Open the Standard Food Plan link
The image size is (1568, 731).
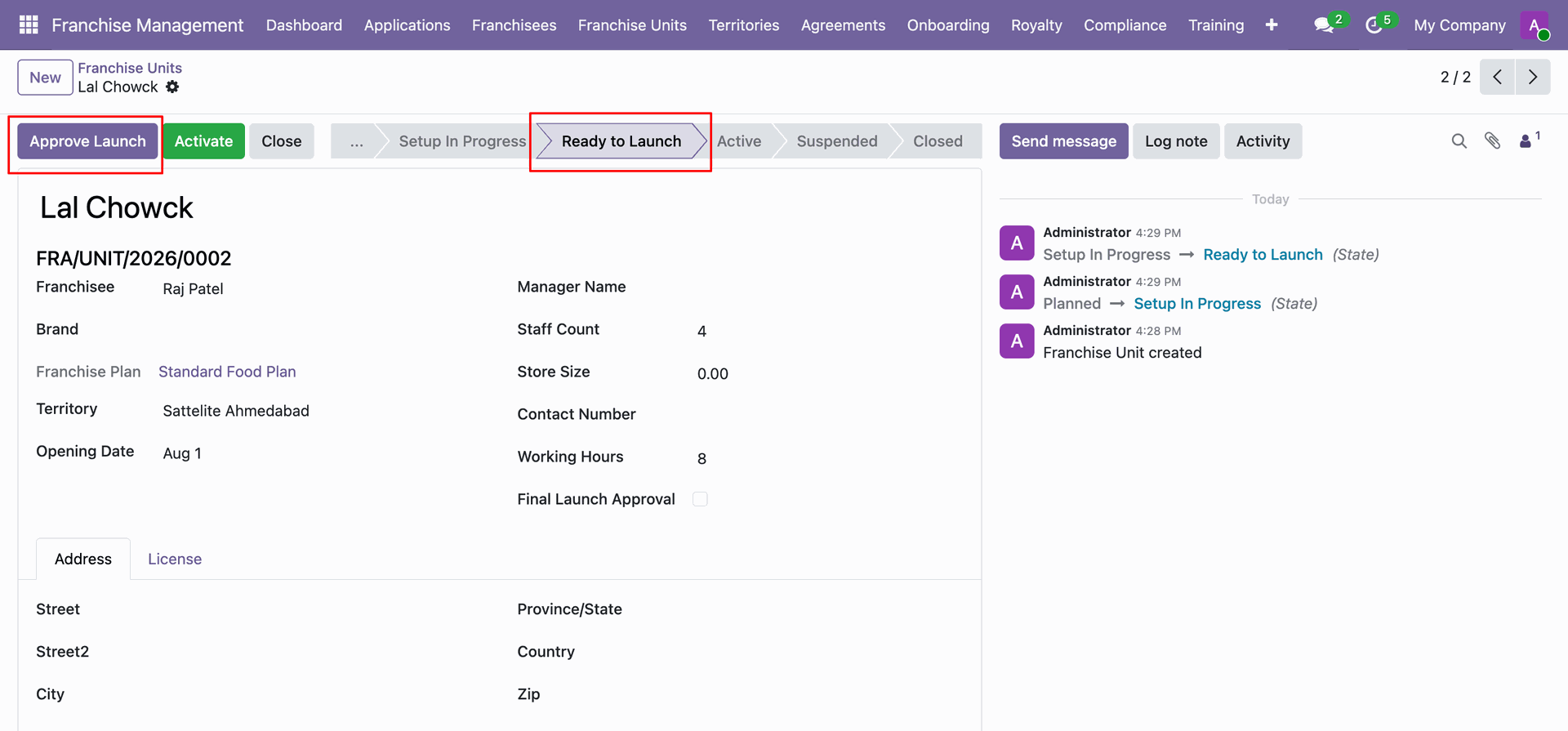227,372
